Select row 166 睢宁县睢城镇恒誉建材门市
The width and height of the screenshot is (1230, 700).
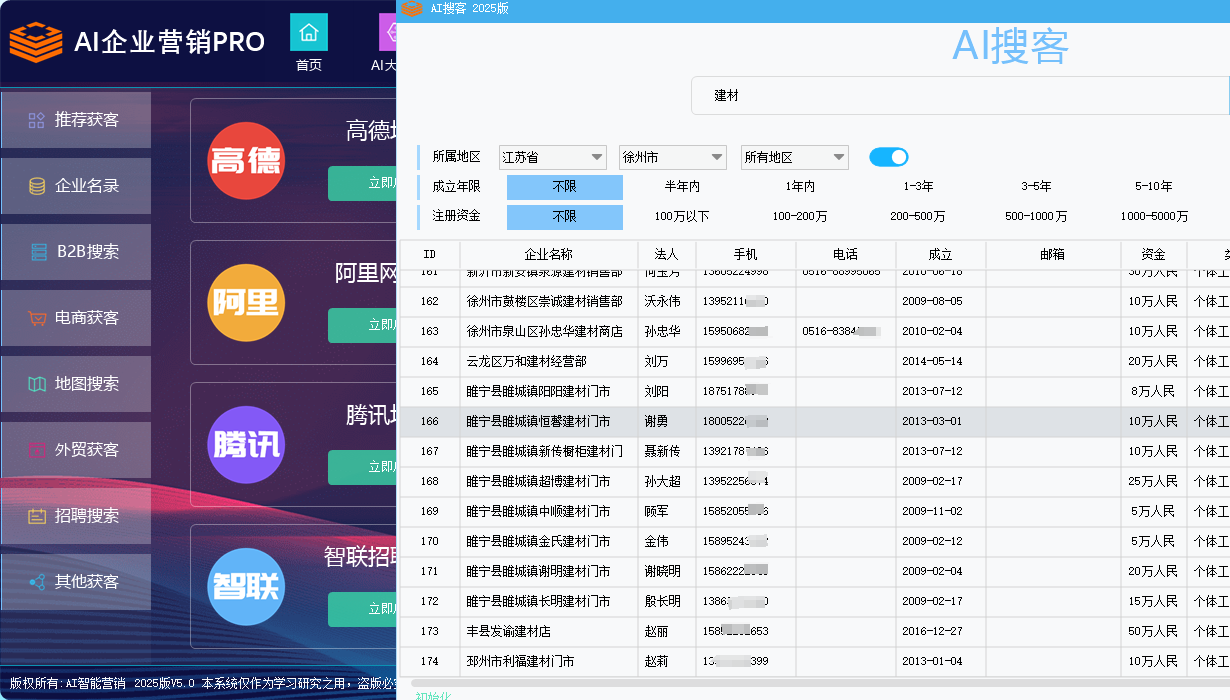[x=538, y=422]
